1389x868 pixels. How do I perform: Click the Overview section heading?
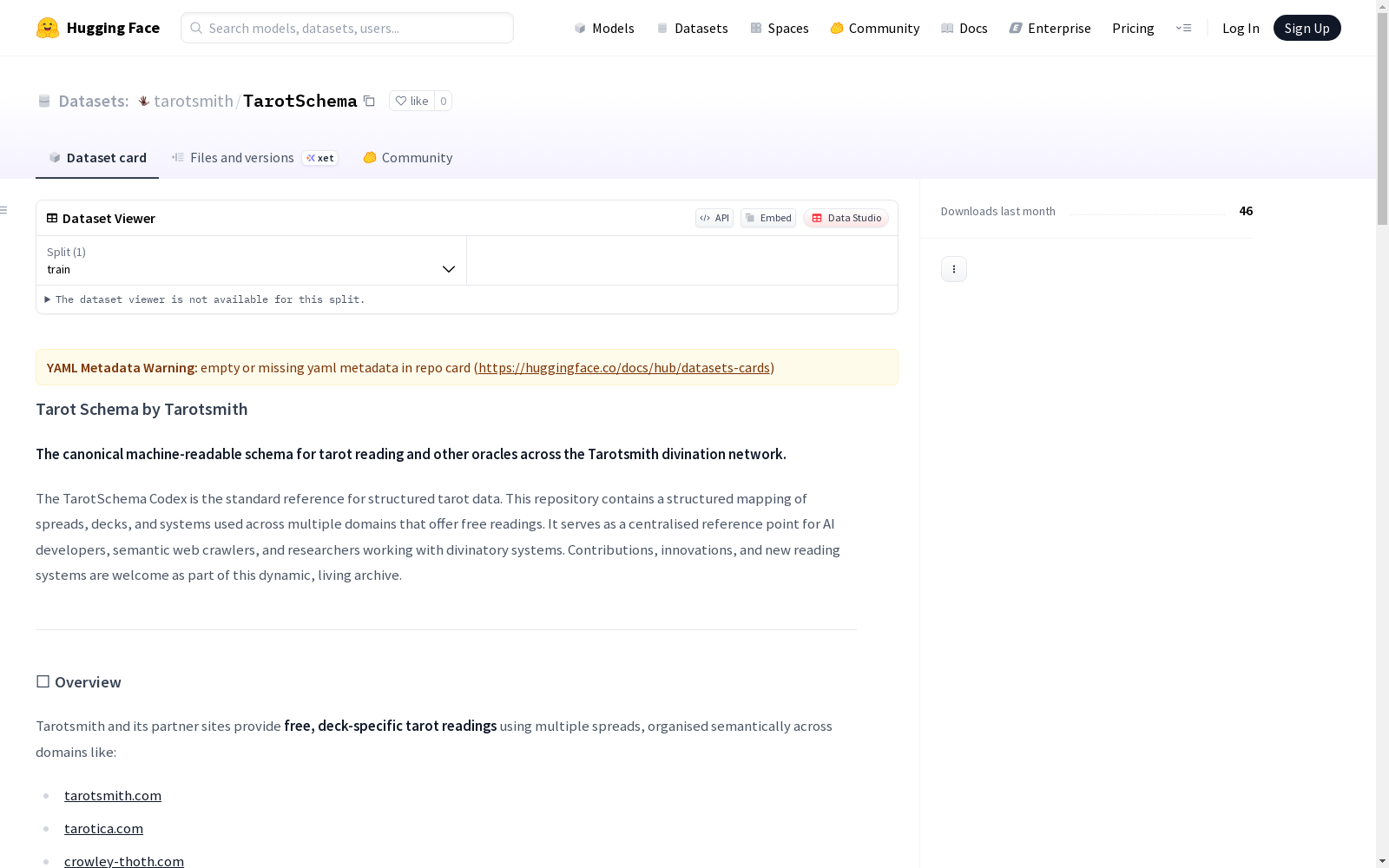[x=78, y=682]
